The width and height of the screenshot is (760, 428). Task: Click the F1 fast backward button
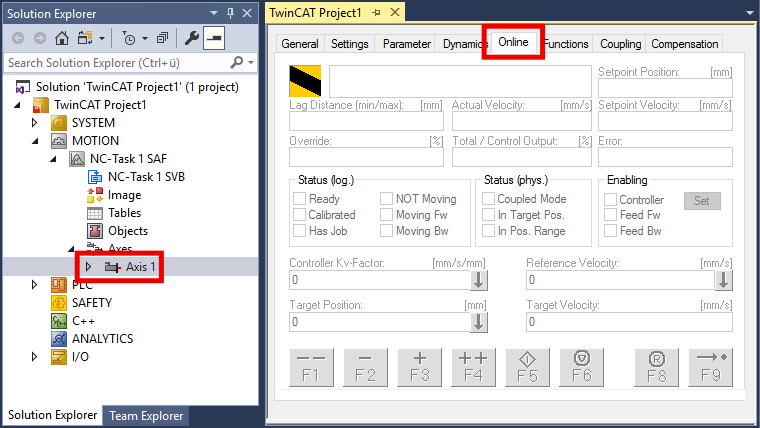(x=311, y=367)
